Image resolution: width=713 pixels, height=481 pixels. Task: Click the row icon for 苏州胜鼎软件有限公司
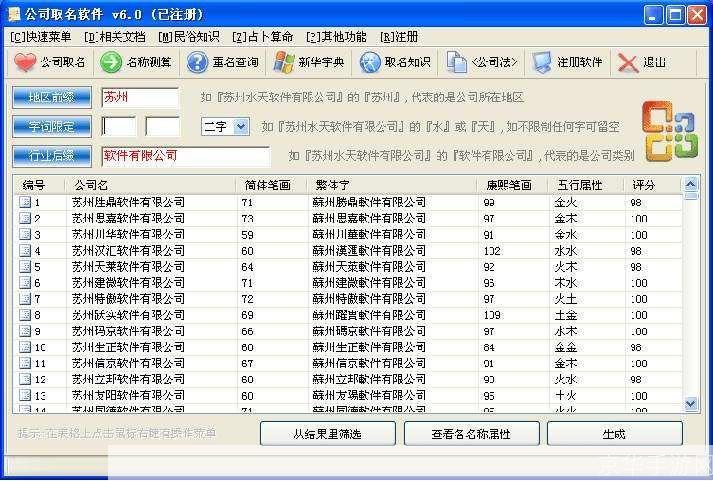coord(25,202)
